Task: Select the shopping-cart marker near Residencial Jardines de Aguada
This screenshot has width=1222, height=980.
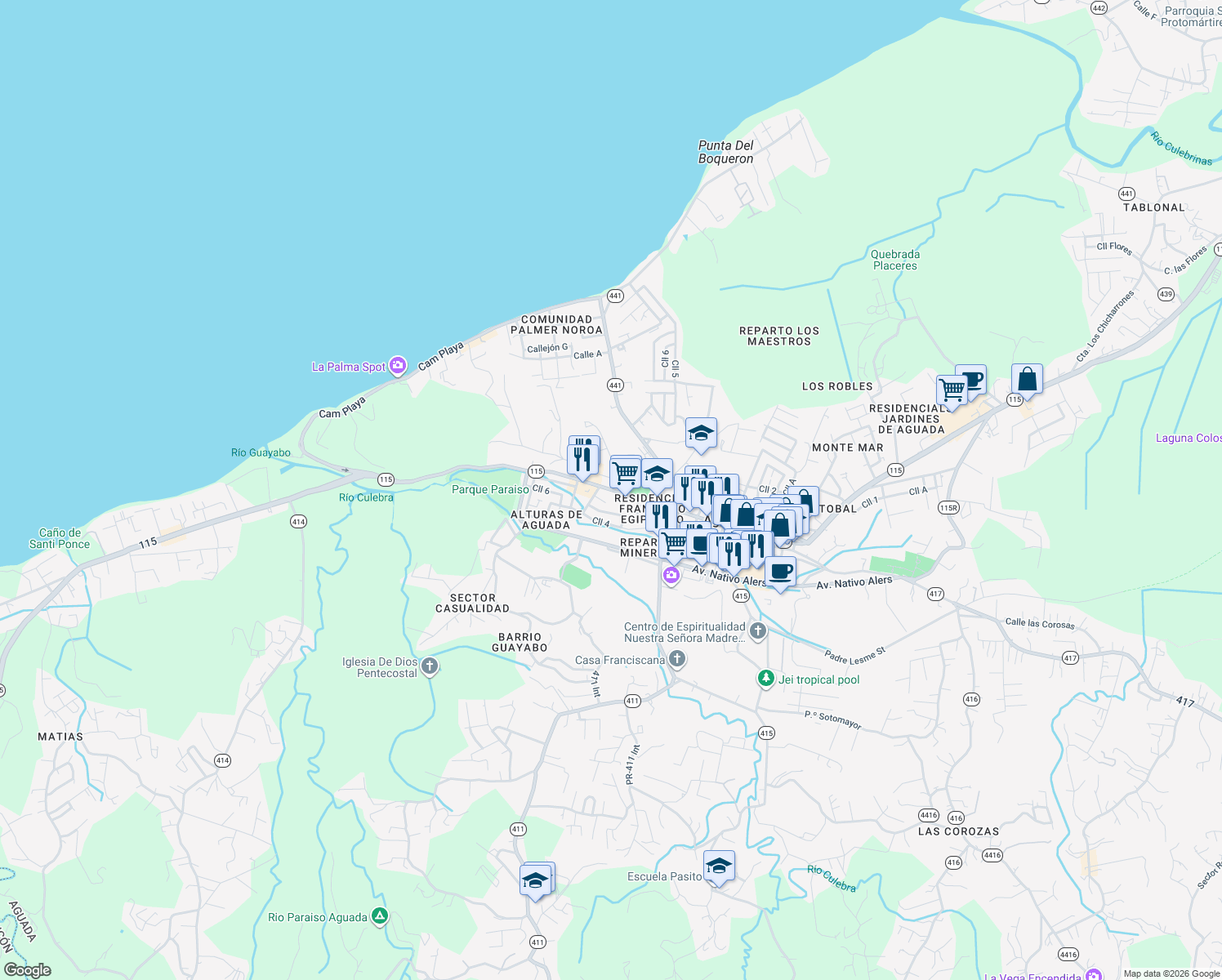Action: pyautogui.click(x=952, y=390)
